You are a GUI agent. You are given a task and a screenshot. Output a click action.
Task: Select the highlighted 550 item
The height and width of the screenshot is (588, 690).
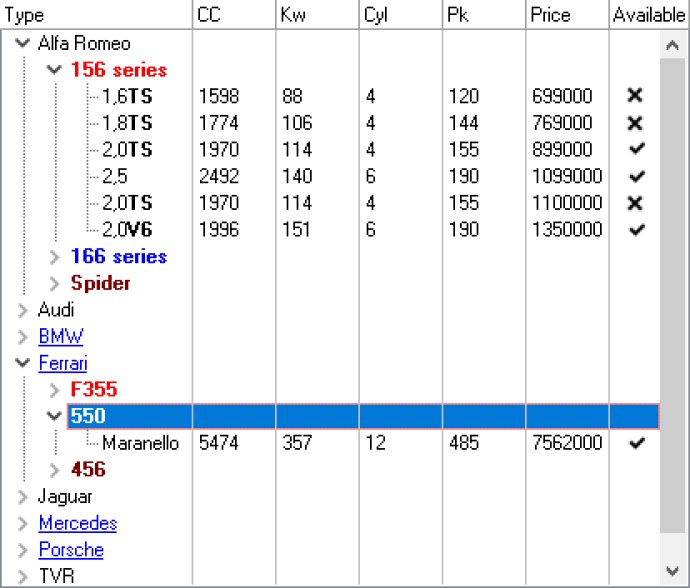363,416
